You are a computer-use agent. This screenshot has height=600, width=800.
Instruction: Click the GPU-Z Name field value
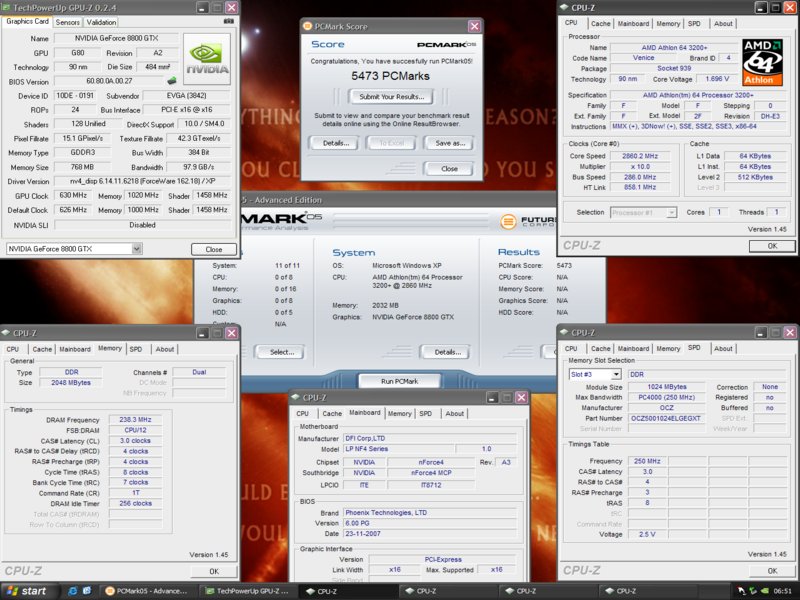click(116, 38)
